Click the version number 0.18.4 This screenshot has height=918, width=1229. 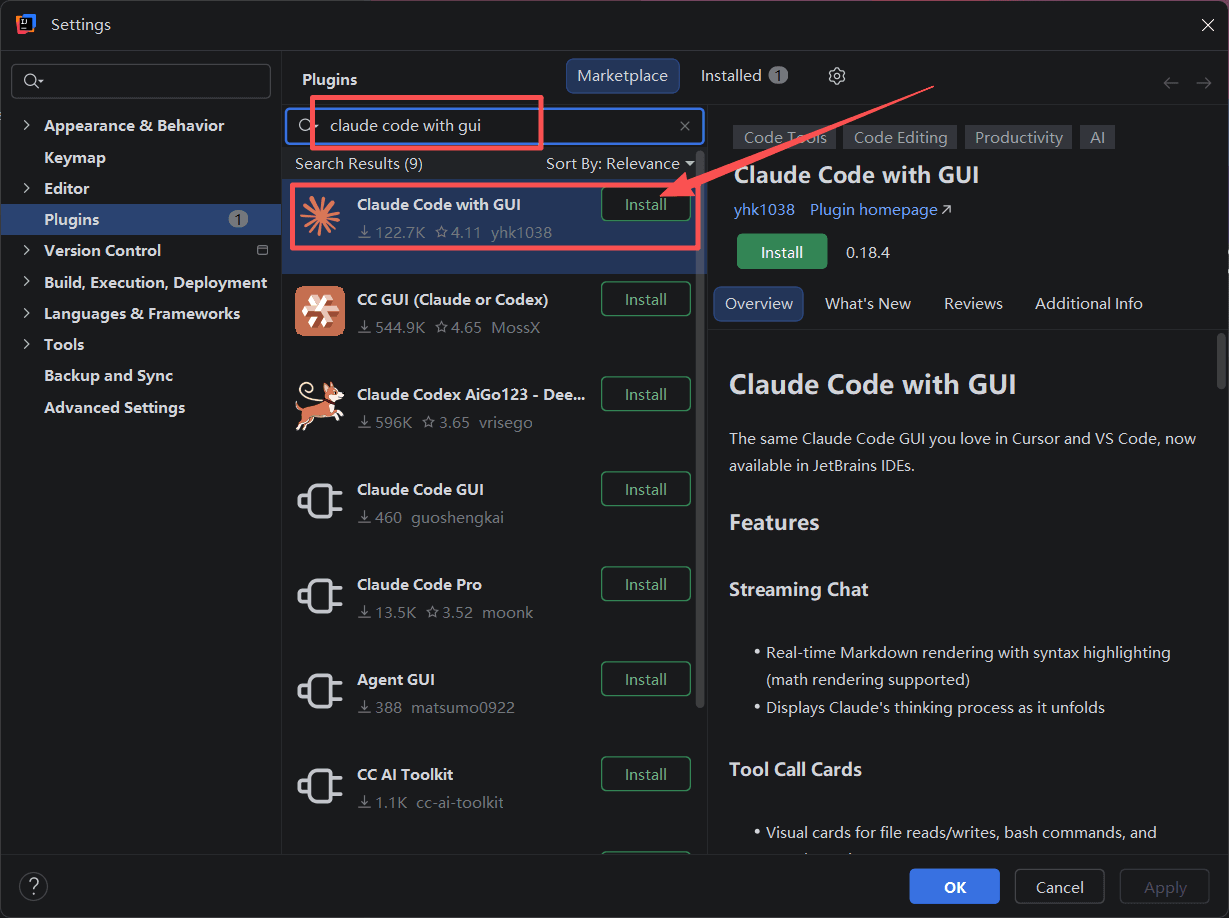pyautogui.click(x=868, y=252)
